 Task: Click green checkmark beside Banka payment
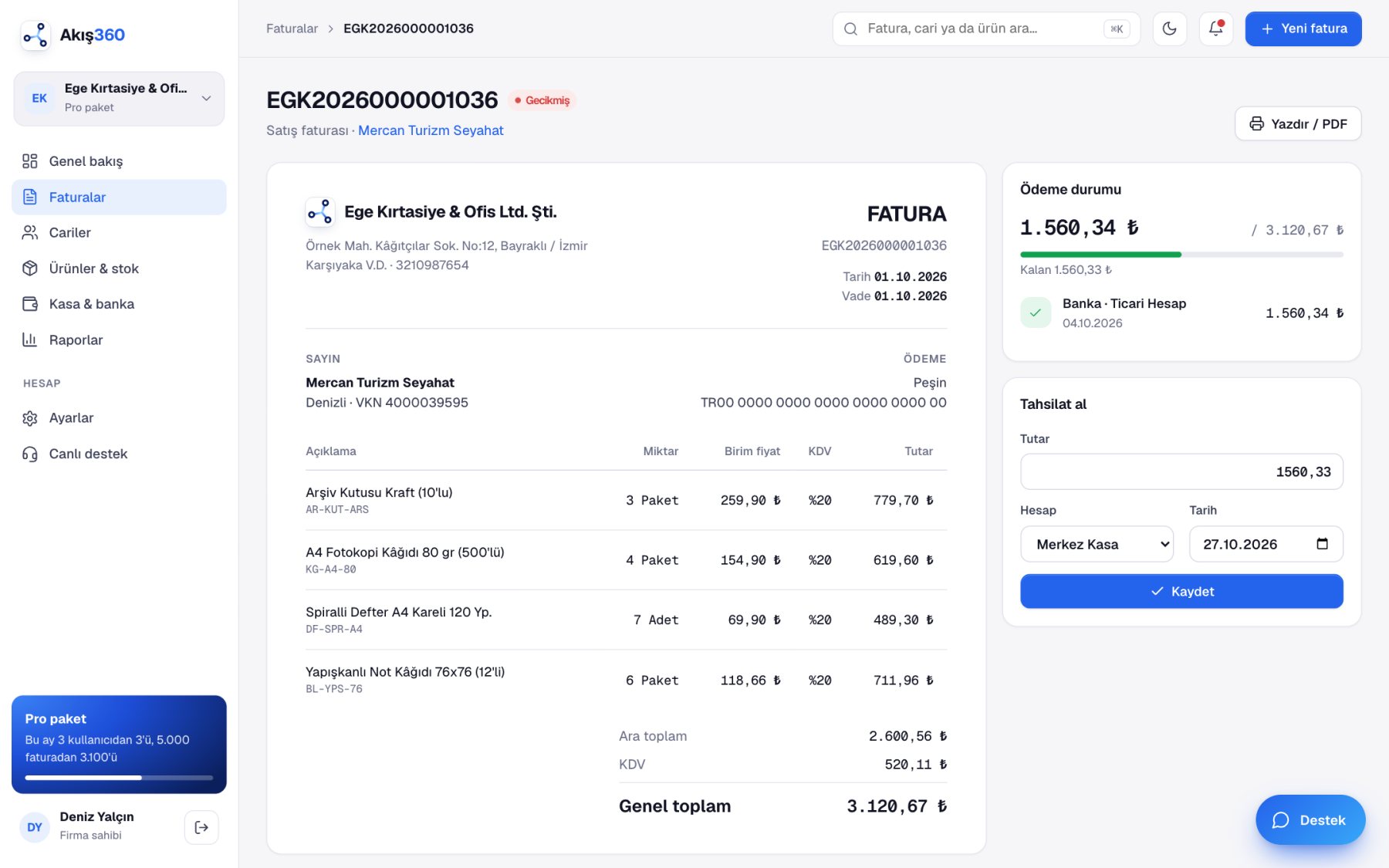[1035, 312]
